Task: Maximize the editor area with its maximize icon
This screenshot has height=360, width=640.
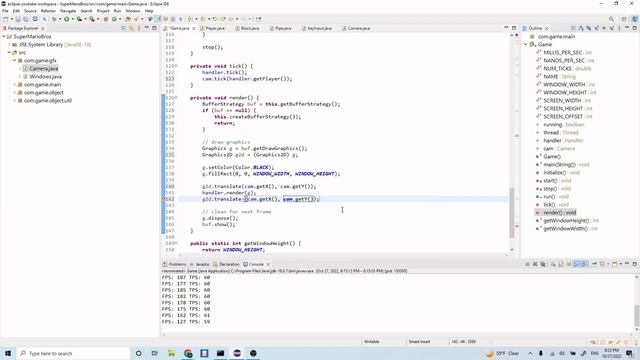Action: [514, 28]
